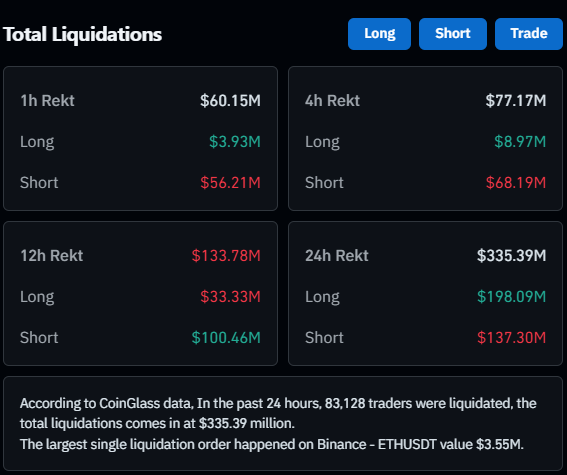Click the blue Trade button
The height and width of the screenshot is (475, 567).
coord(529,34)
